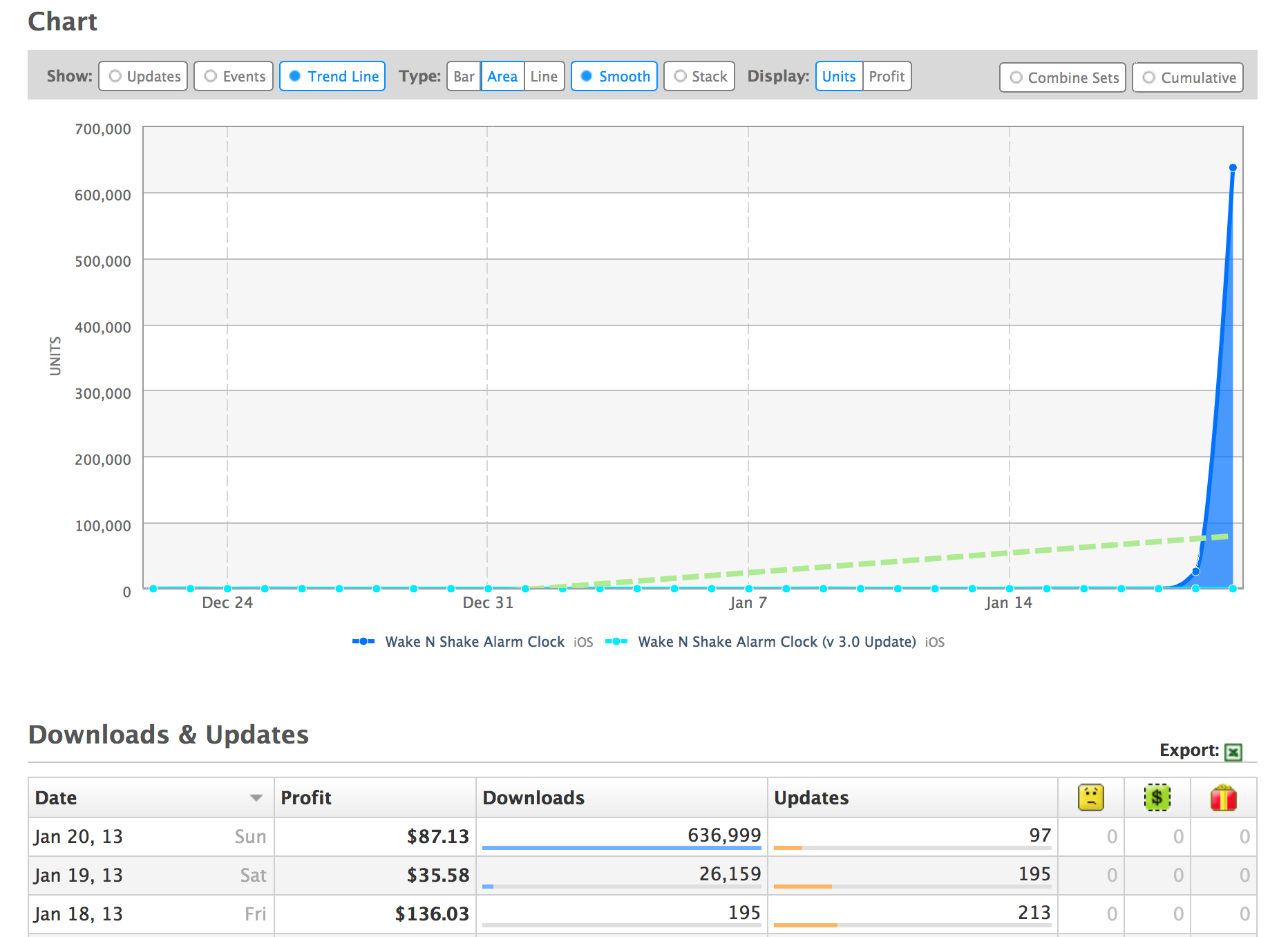1288x937 pixels.
Task: Enable the Combine Sets option
Action: tap(1063, 77)
